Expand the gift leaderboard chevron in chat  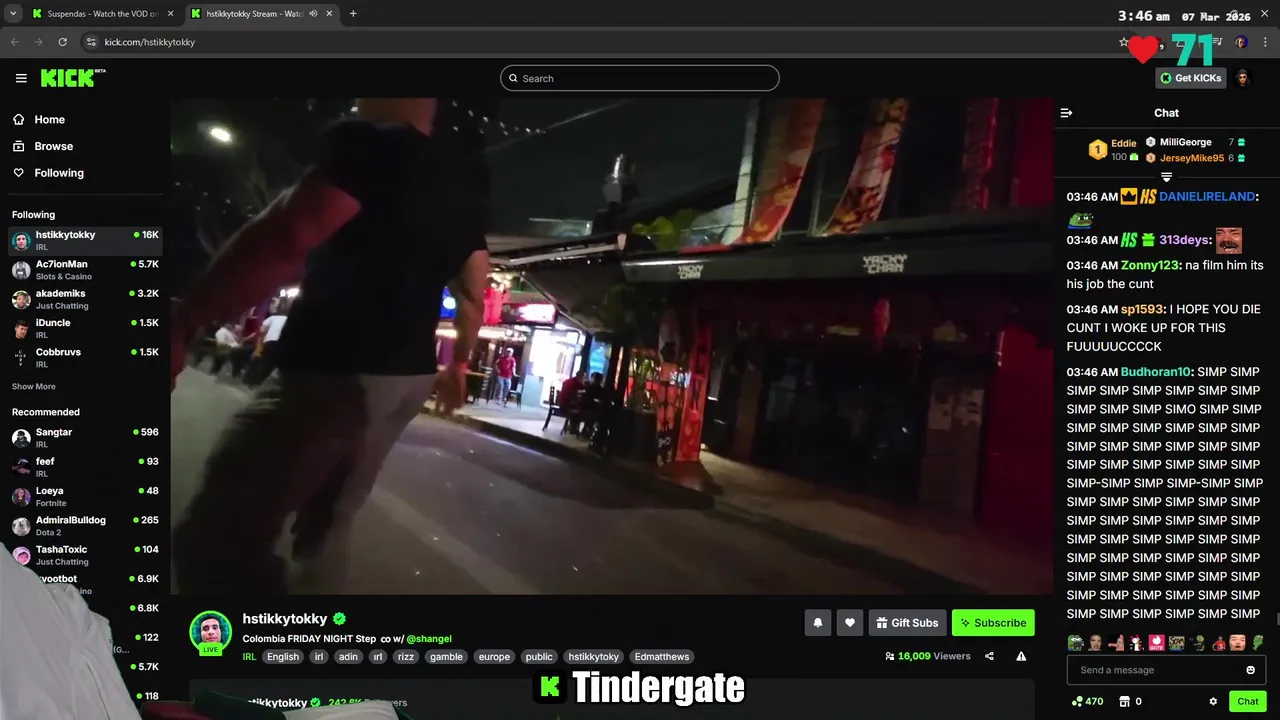click(x=1166, y=177)
